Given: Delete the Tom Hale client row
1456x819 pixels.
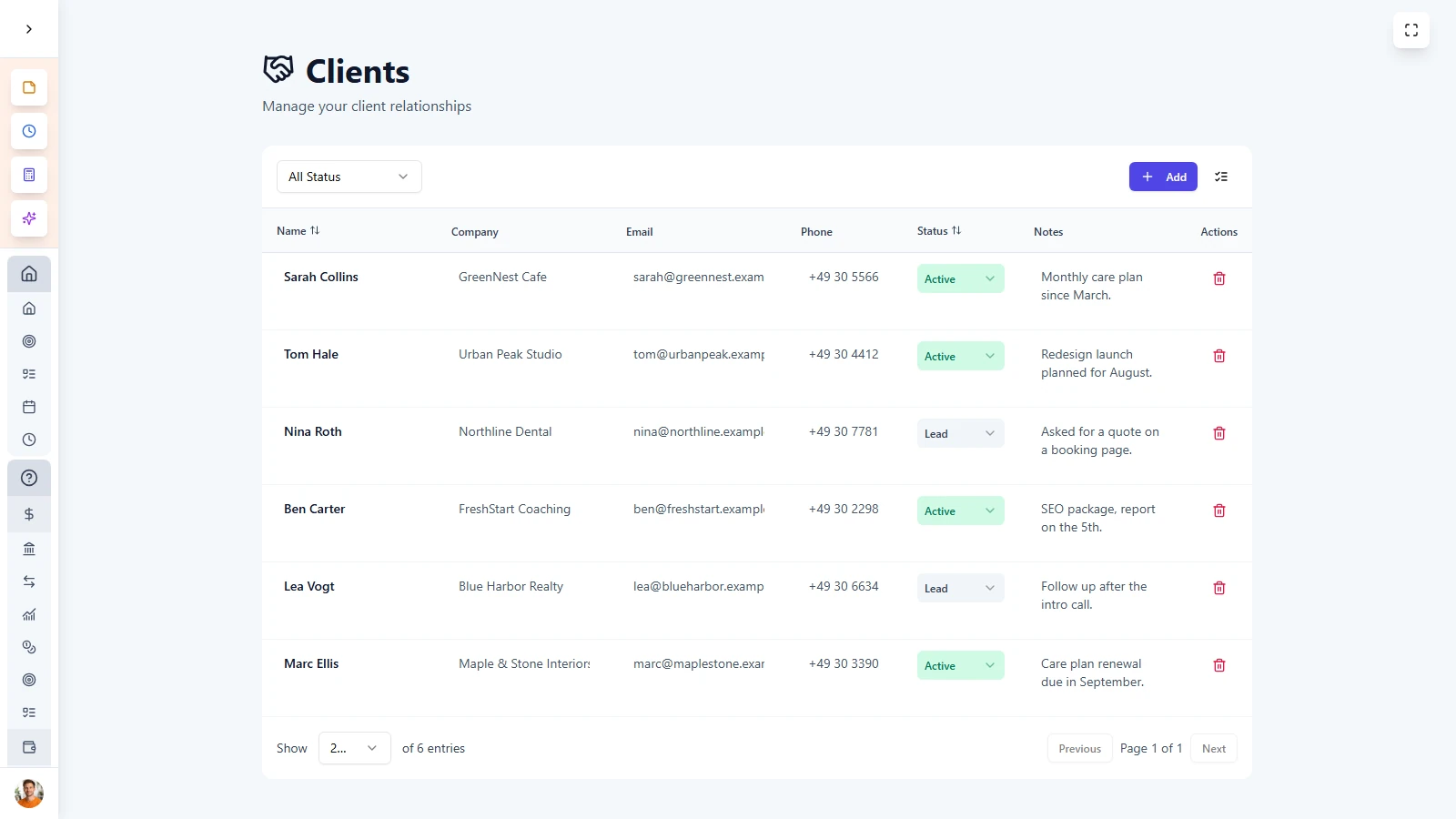Looking at the screenshot, I should coord(1219,356).
